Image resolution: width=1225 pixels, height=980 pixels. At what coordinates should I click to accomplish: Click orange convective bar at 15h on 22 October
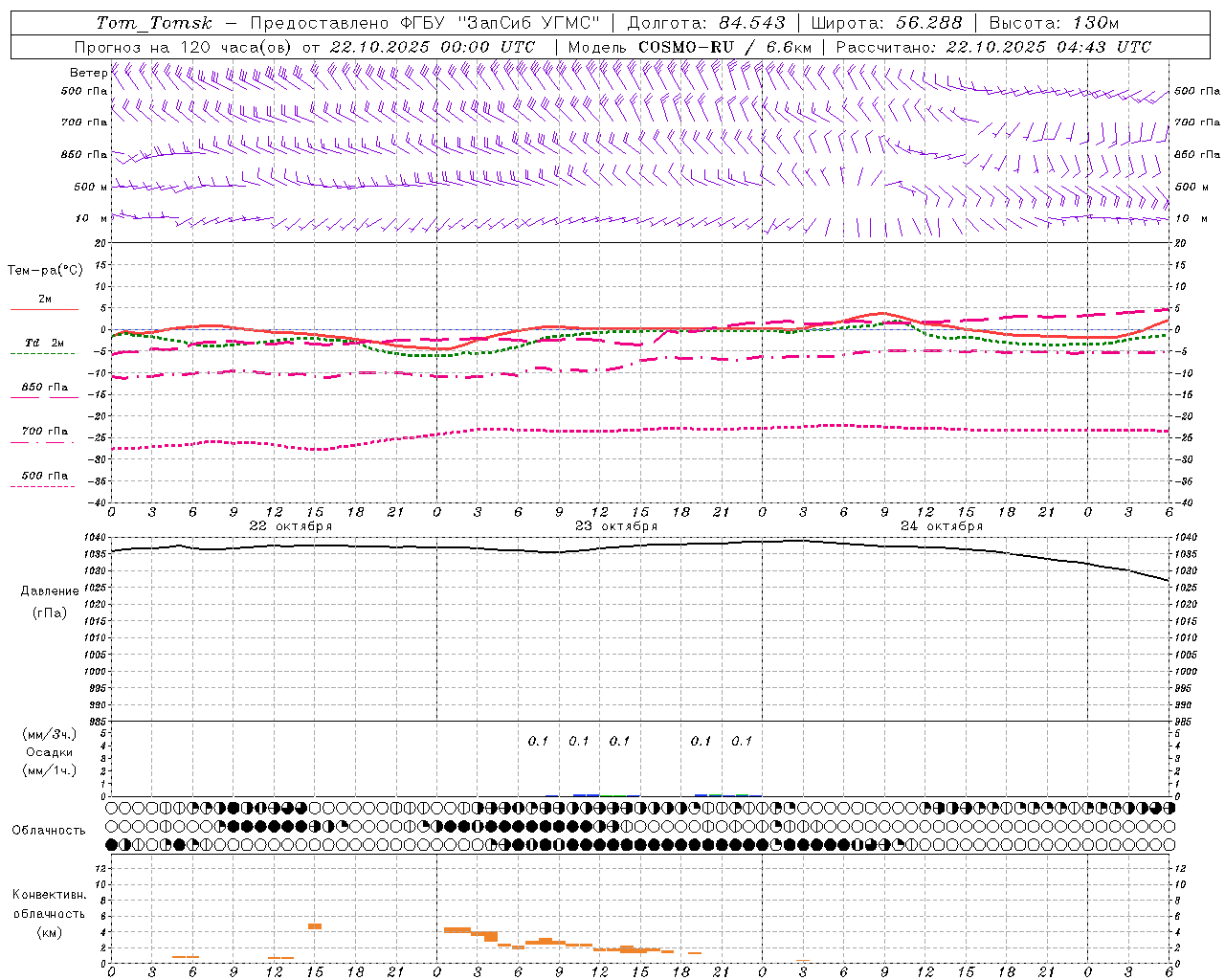pyautogui.click(x=315, y=926)
